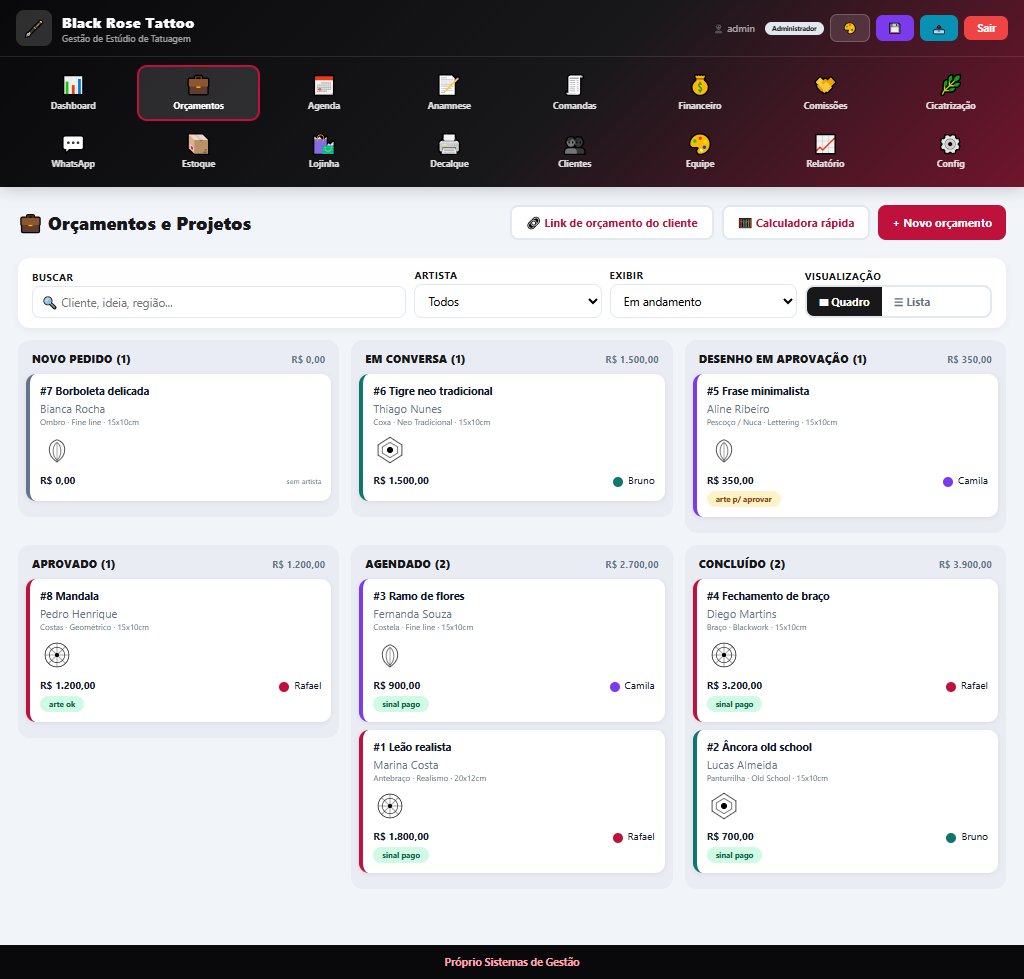Open the Comandas section
The height and width of the screenshot is (979, 1024).
(575, 93)
